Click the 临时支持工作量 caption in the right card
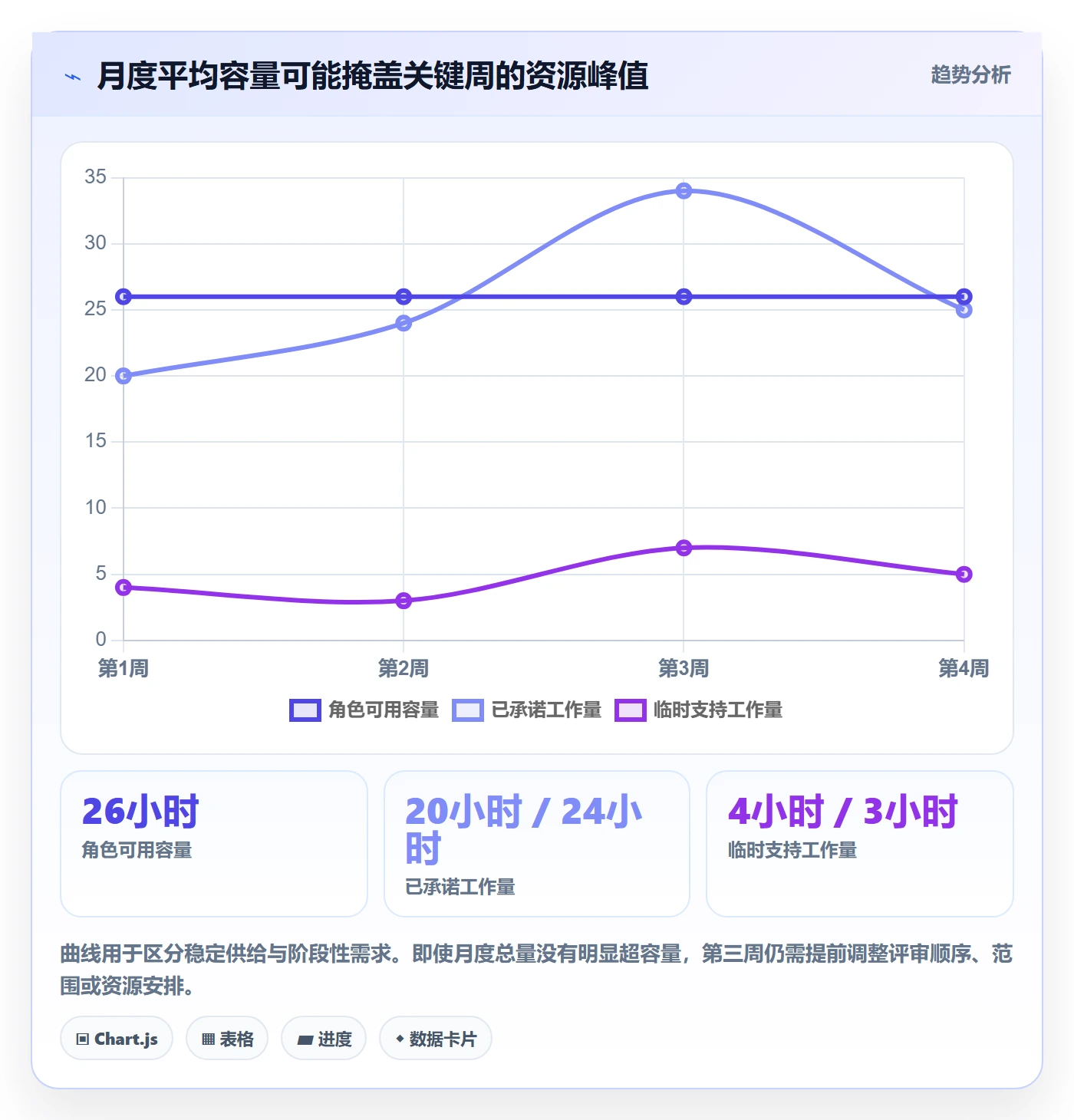This screenshot has height=1120, width=1074. (x=792, y=850)
